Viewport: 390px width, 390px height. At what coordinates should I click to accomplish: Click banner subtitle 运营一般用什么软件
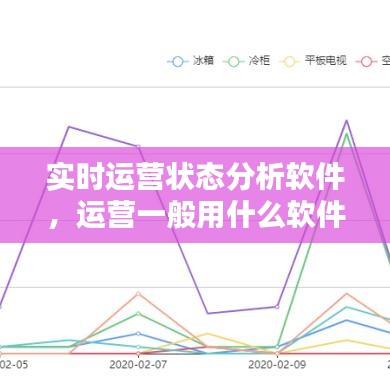point(211,214)
